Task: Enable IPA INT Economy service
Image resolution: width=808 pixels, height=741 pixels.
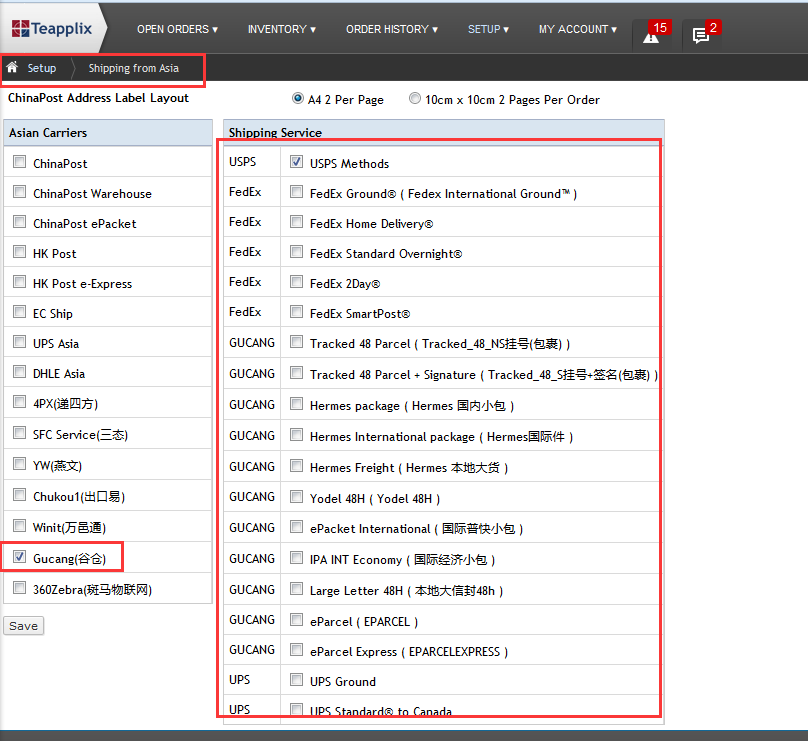Action: pos(296,558)
